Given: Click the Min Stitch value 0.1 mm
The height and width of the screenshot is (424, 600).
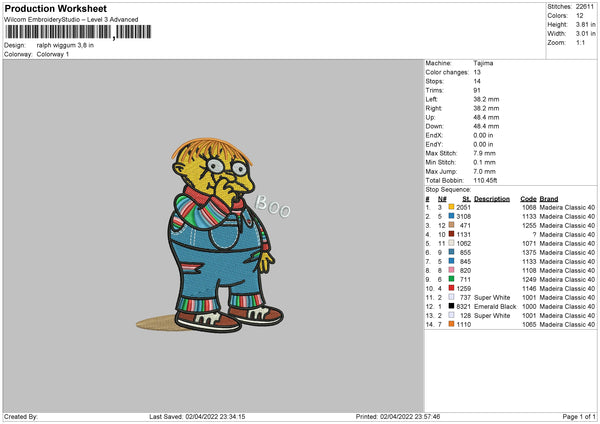Looking at the screenshot, I should [x=484, y=162].
